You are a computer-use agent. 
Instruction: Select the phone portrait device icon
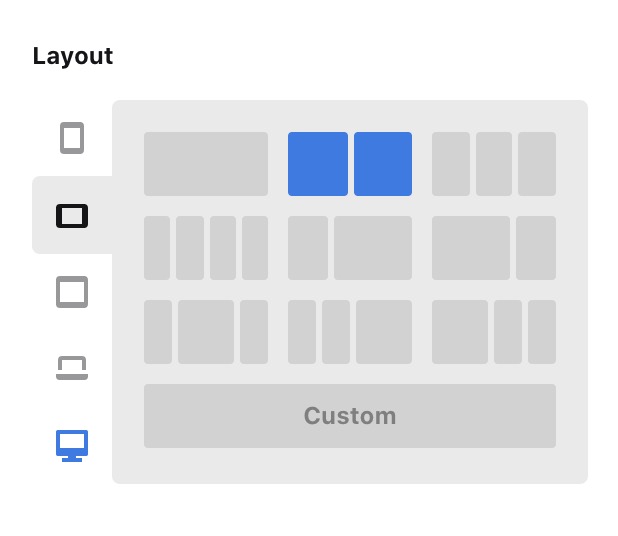pyautogui.click(x=72, y=138)
